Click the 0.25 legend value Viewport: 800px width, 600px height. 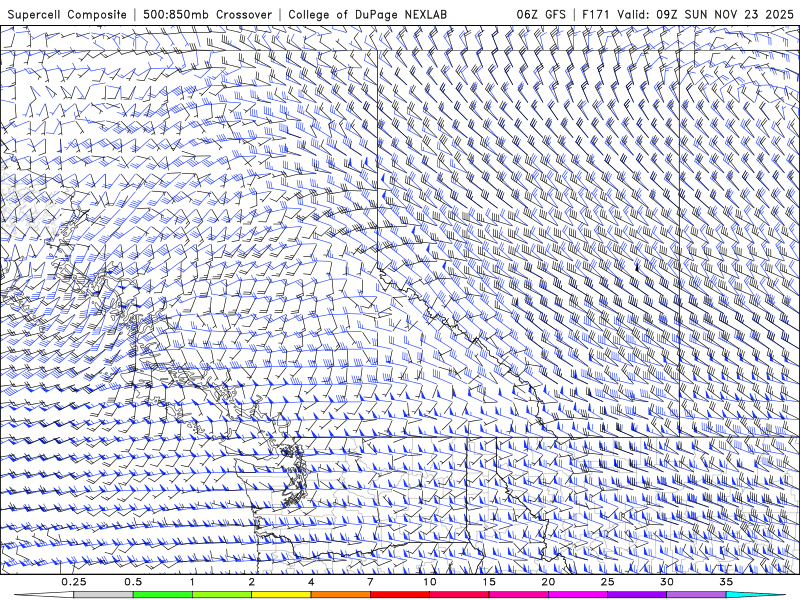coord(73,582)
